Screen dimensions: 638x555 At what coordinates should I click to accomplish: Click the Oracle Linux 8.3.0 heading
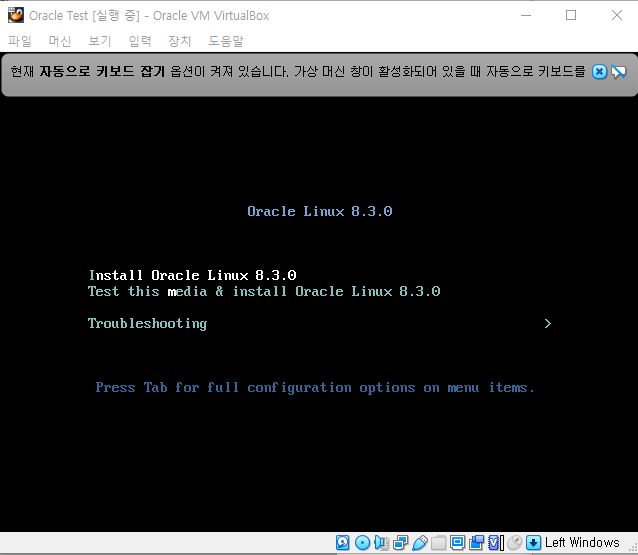point(320,212)
